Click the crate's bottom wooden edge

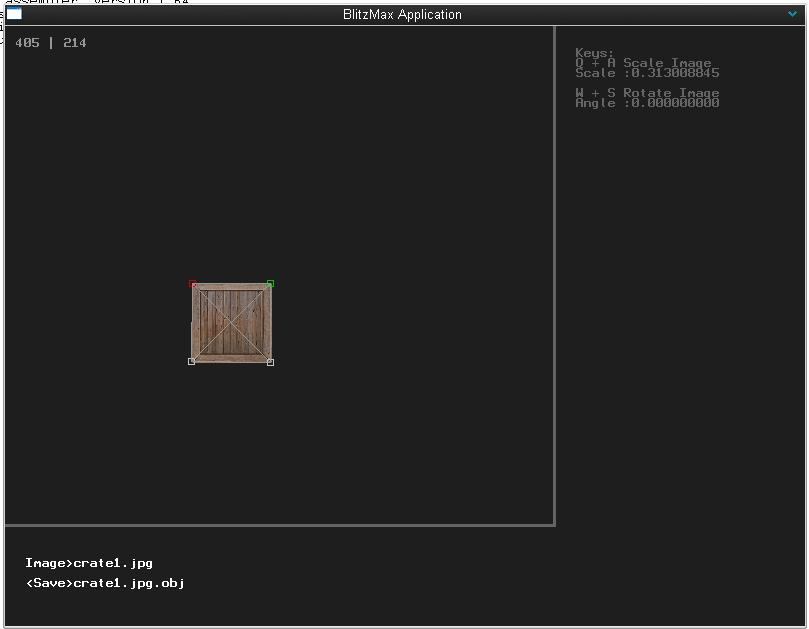[x=231, y=358]
